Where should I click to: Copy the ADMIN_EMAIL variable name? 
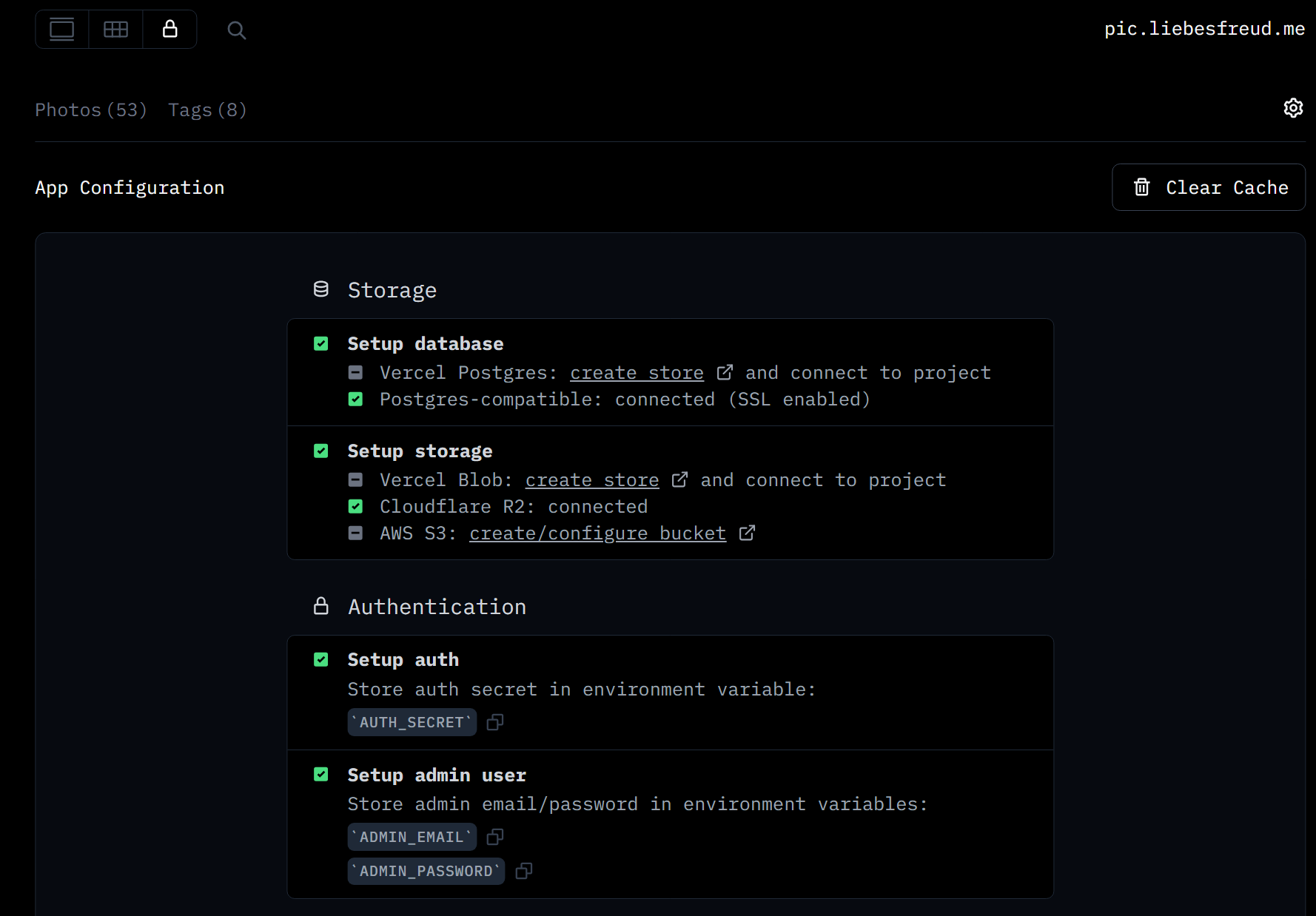495,837
